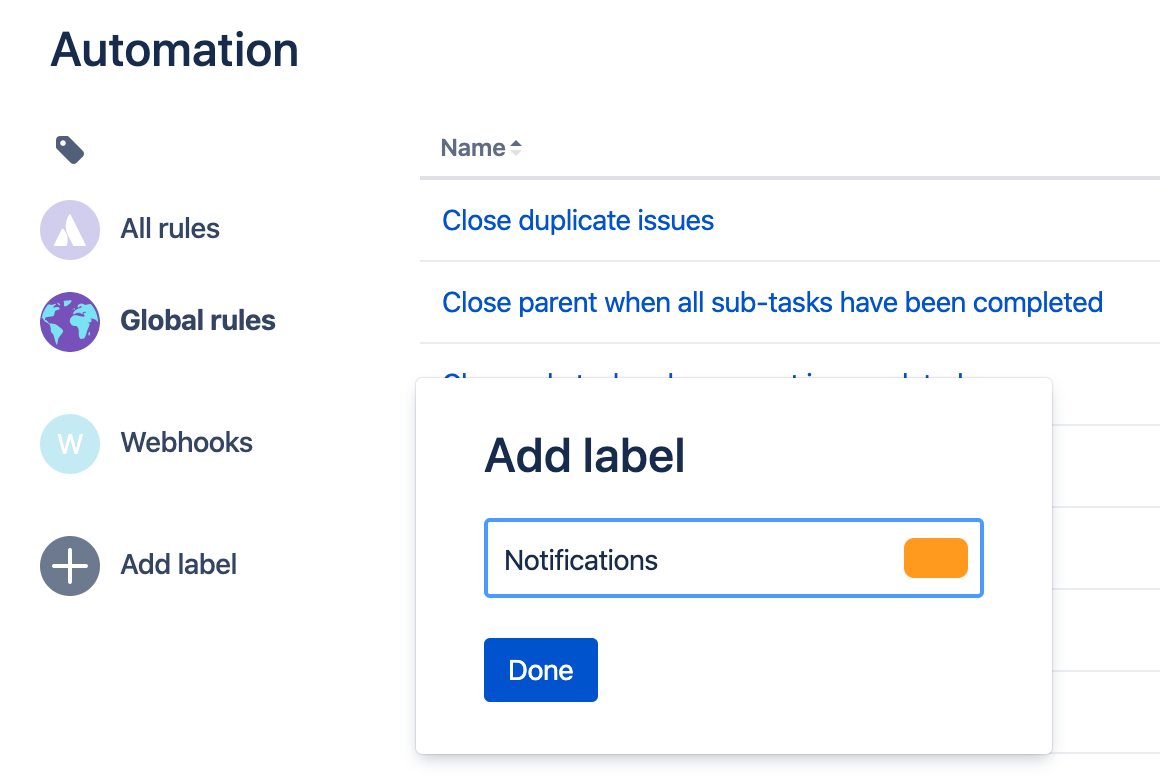Open the All rules section

click(x=169, y=229)
